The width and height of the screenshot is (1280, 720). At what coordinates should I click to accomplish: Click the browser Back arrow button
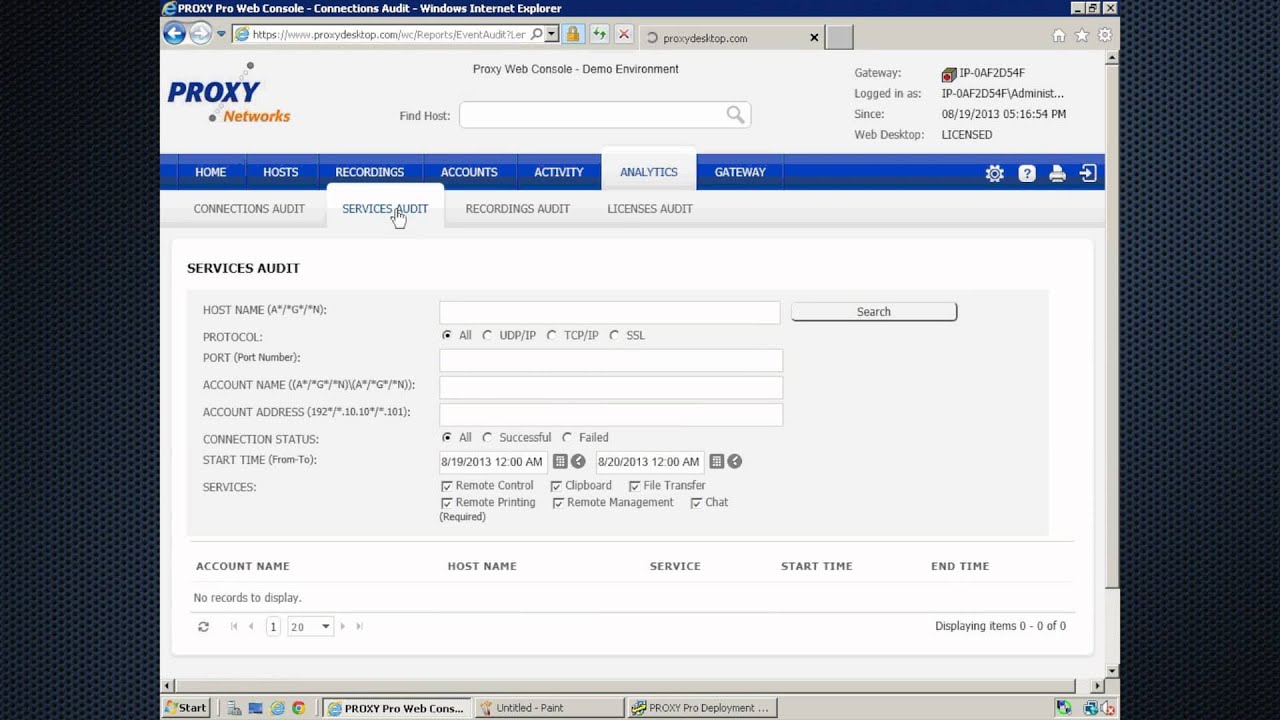click(x=175, y=34)
